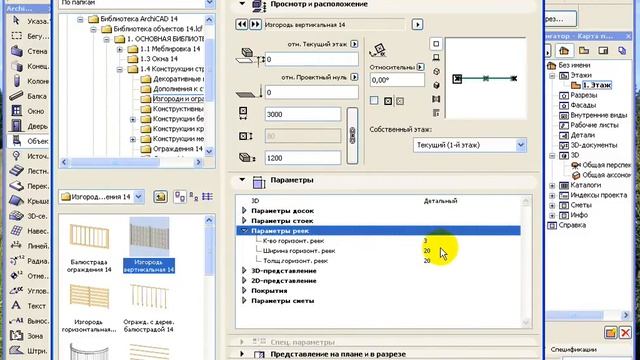
Task: Click the height field showing 1200
Action: pos(302,158)
